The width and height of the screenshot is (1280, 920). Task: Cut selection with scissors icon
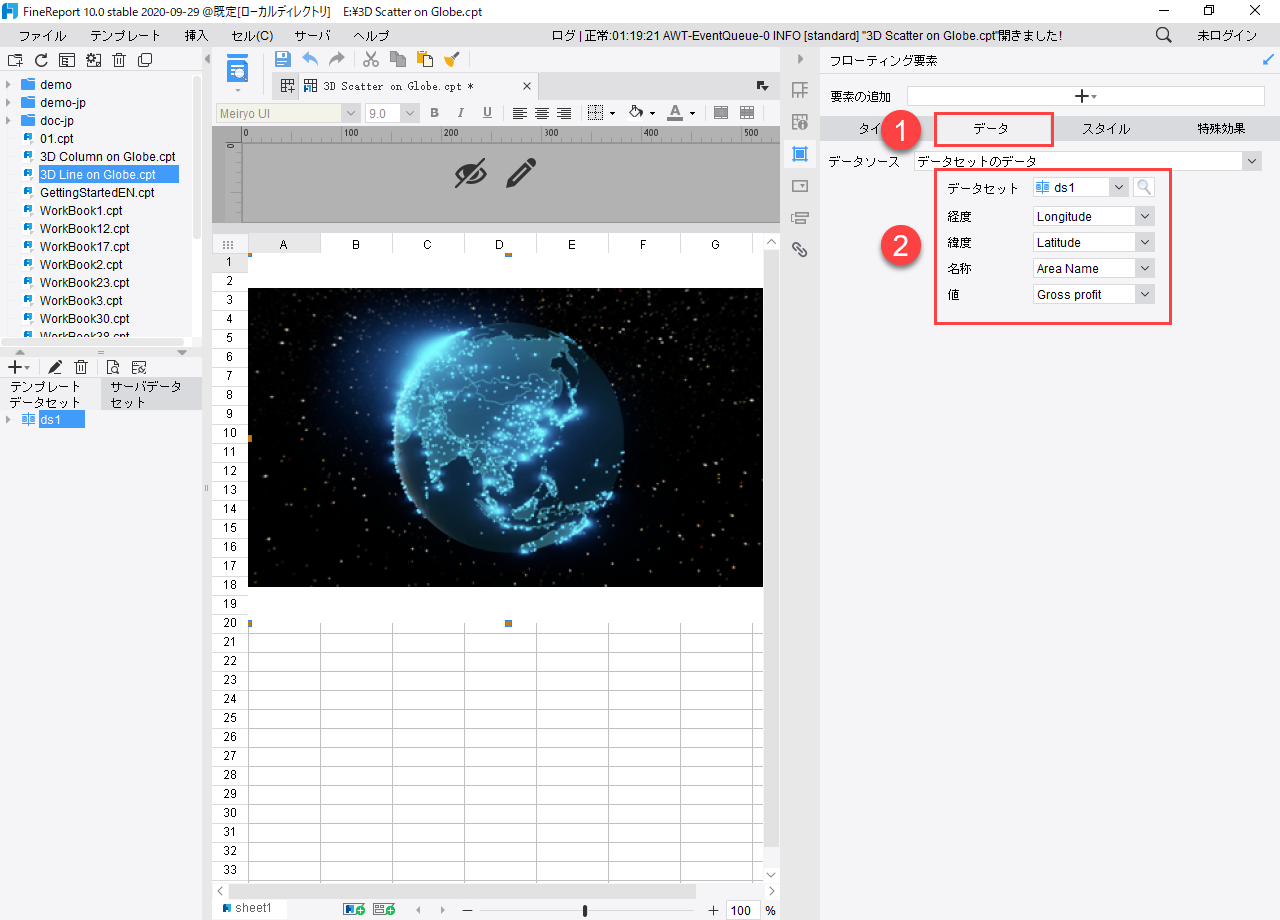(371, 59)
